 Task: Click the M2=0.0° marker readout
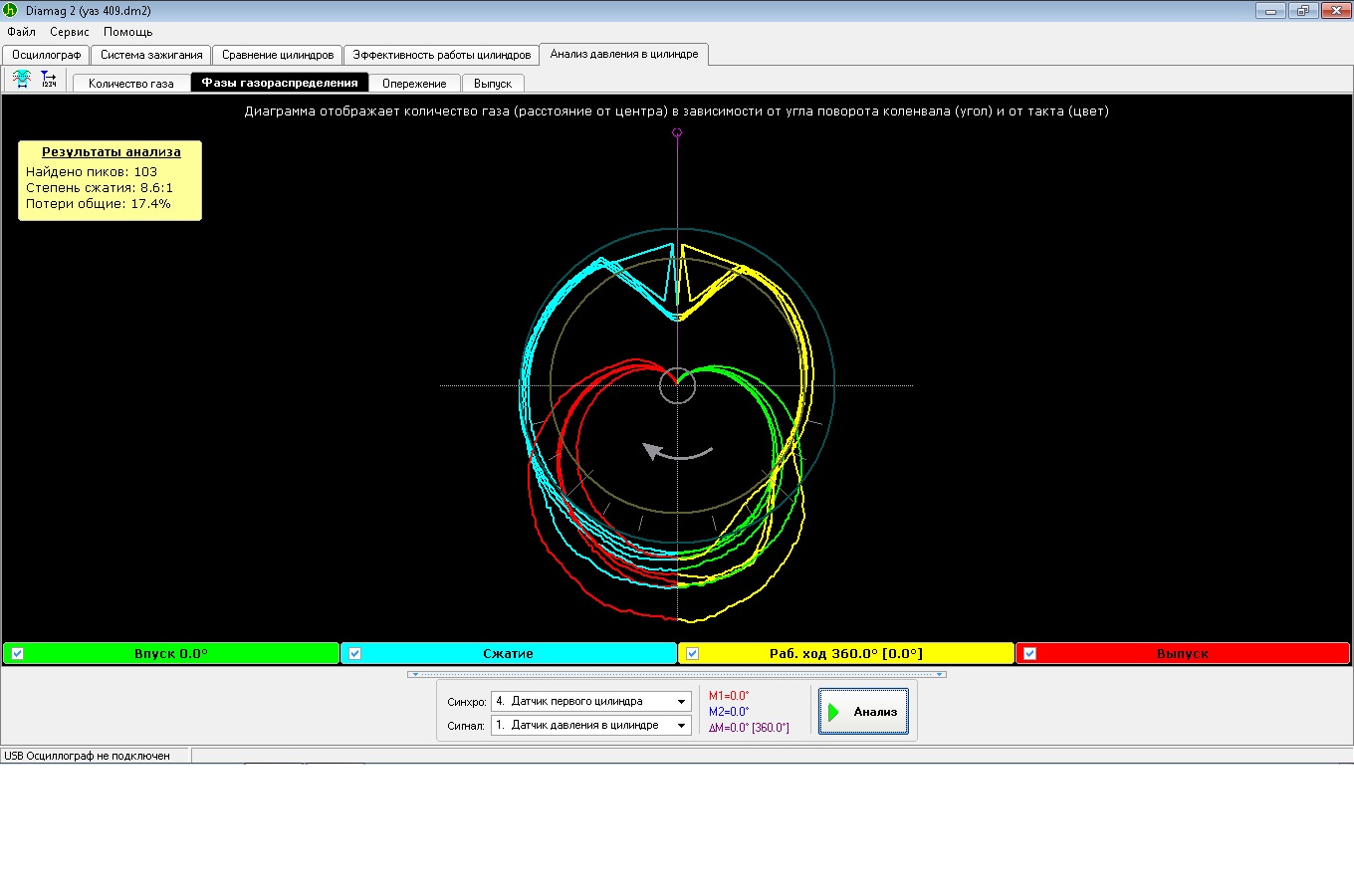click(729, 712)
